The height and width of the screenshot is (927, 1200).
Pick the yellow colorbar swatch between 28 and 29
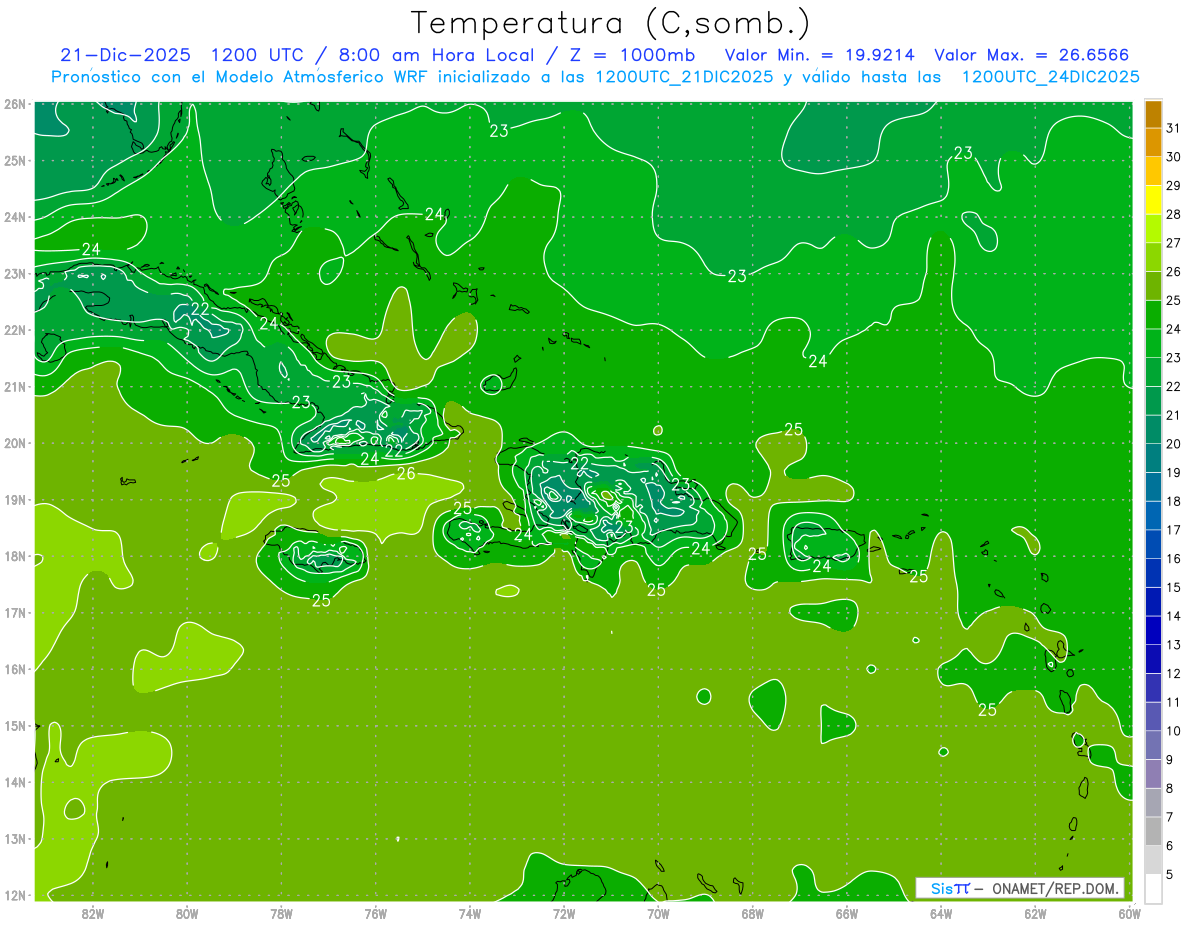click(x=1153, y=200)
